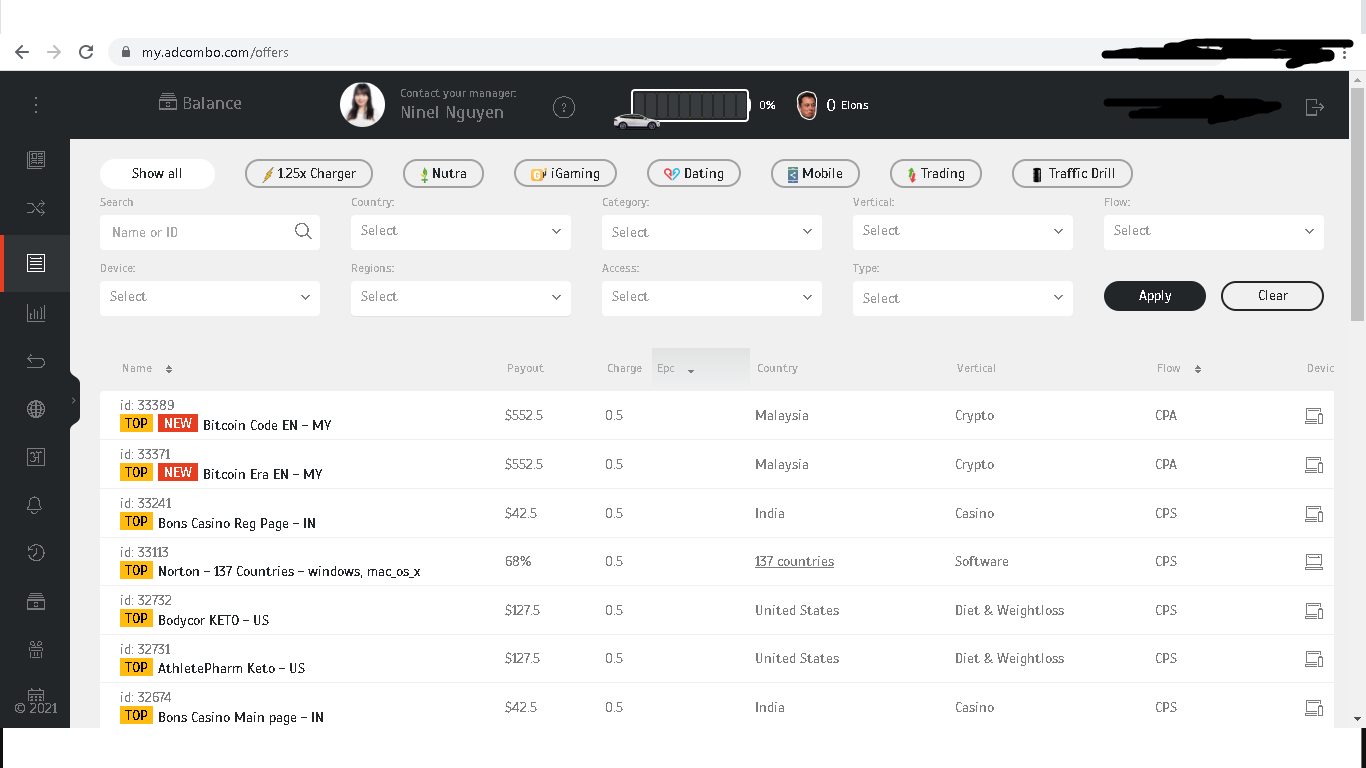Open the Bodycor KETO – US offer
Image resolution: width=1366 pixels, height=768 pixels.
pos(213,620)
